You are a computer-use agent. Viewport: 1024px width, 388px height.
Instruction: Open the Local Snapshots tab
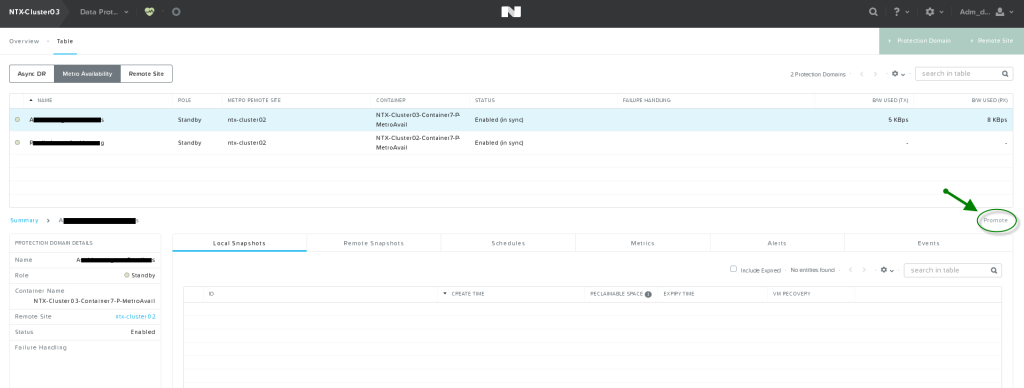[x=239, y=243]
